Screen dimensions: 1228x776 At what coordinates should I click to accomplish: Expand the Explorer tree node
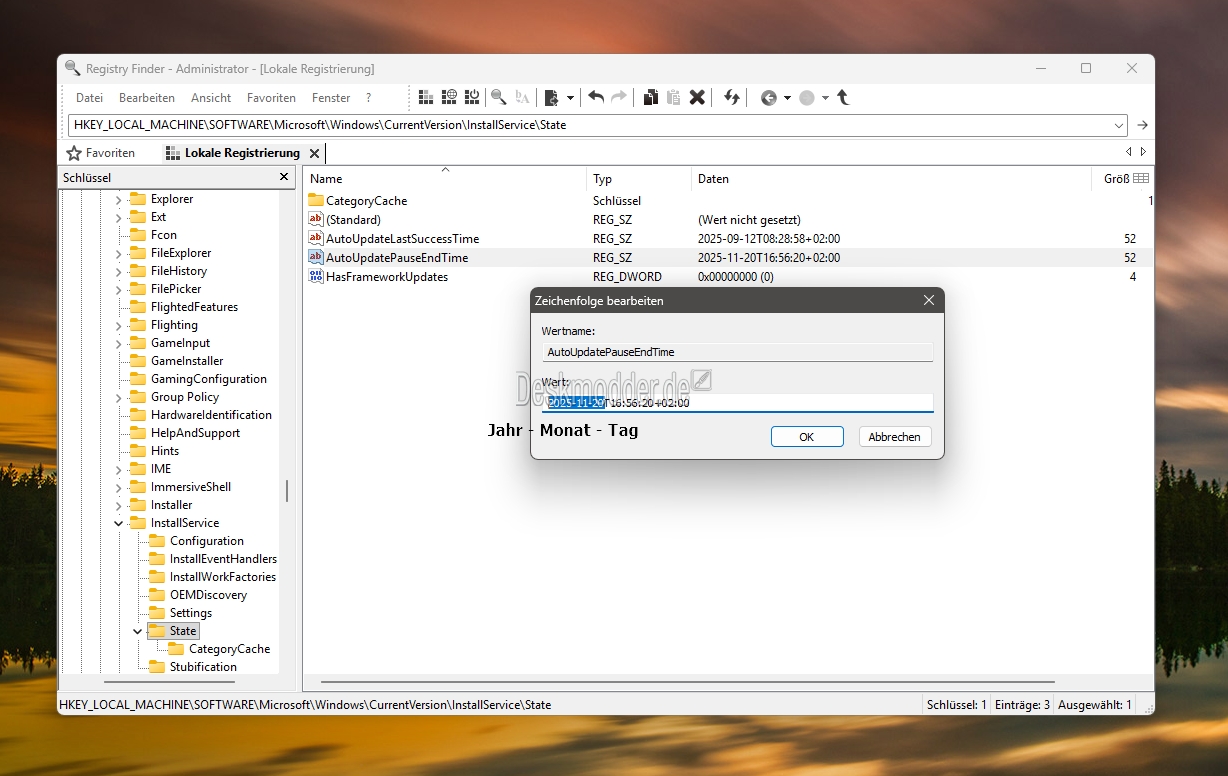[x=118, y=199]
